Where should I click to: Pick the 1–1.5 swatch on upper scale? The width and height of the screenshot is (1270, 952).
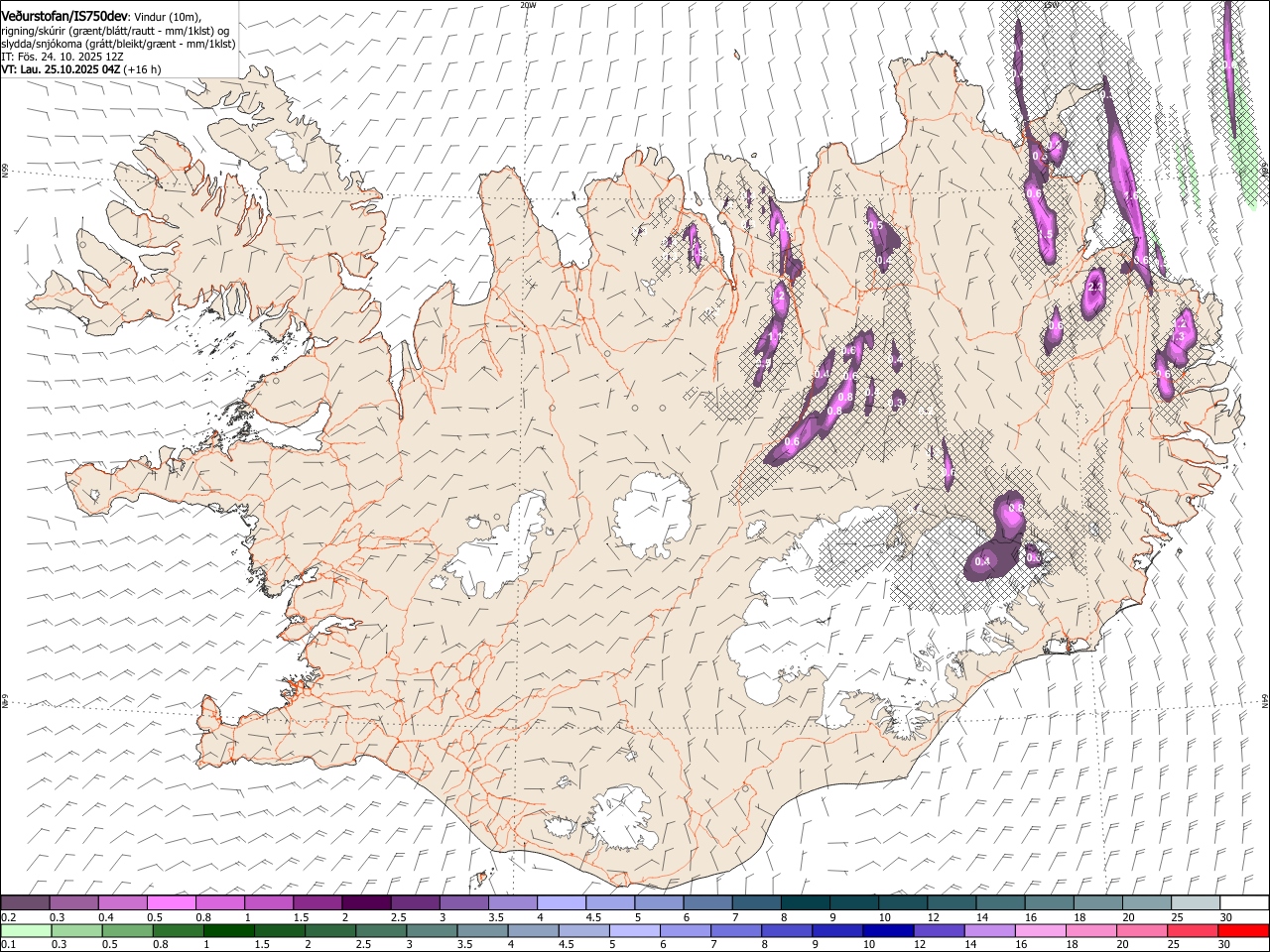point(268,902)
